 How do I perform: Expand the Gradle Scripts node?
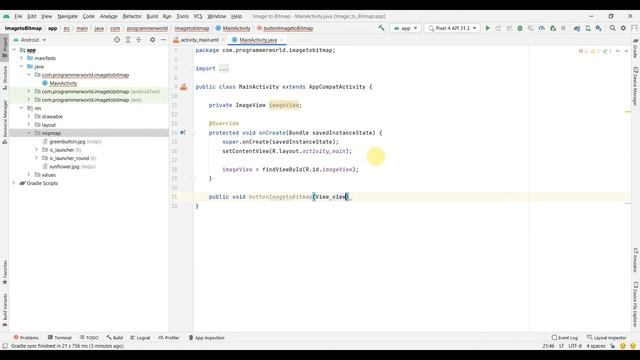pos(14,183)
